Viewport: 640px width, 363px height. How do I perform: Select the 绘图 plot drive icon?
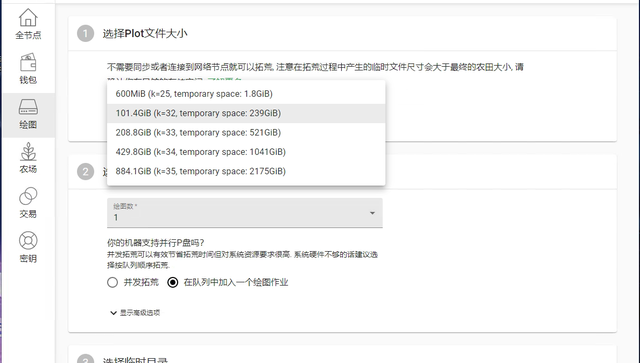click(28, 107)
